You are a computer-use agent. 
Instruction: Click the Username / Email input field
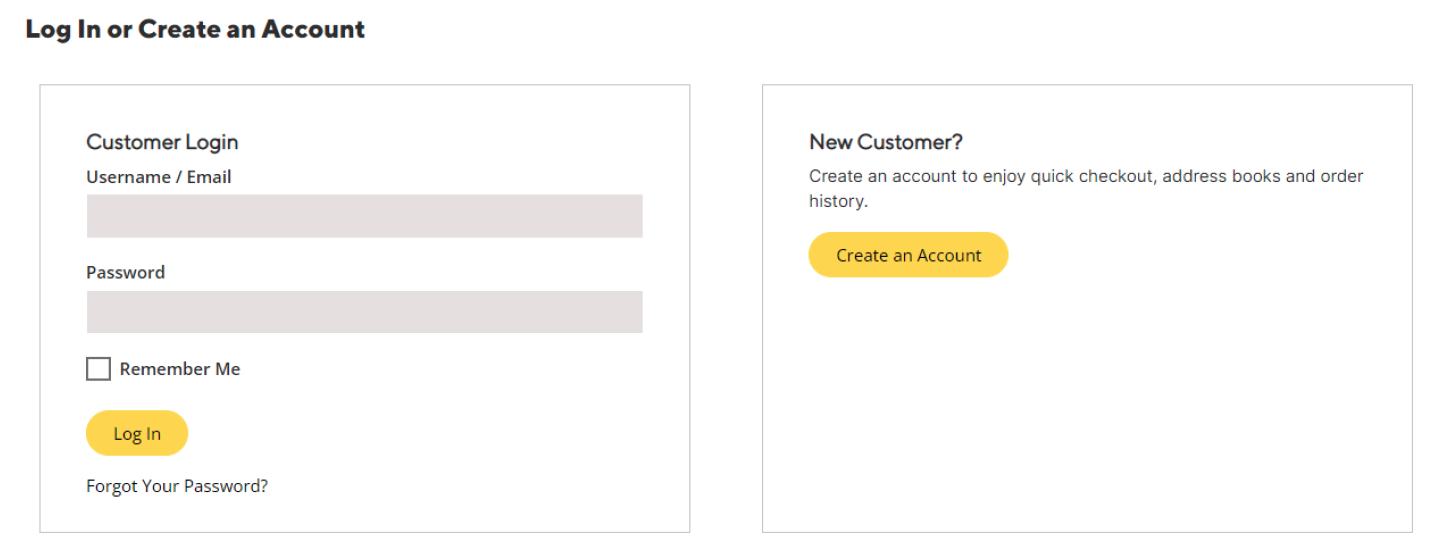pyautogui.click(x=364, y=216)
